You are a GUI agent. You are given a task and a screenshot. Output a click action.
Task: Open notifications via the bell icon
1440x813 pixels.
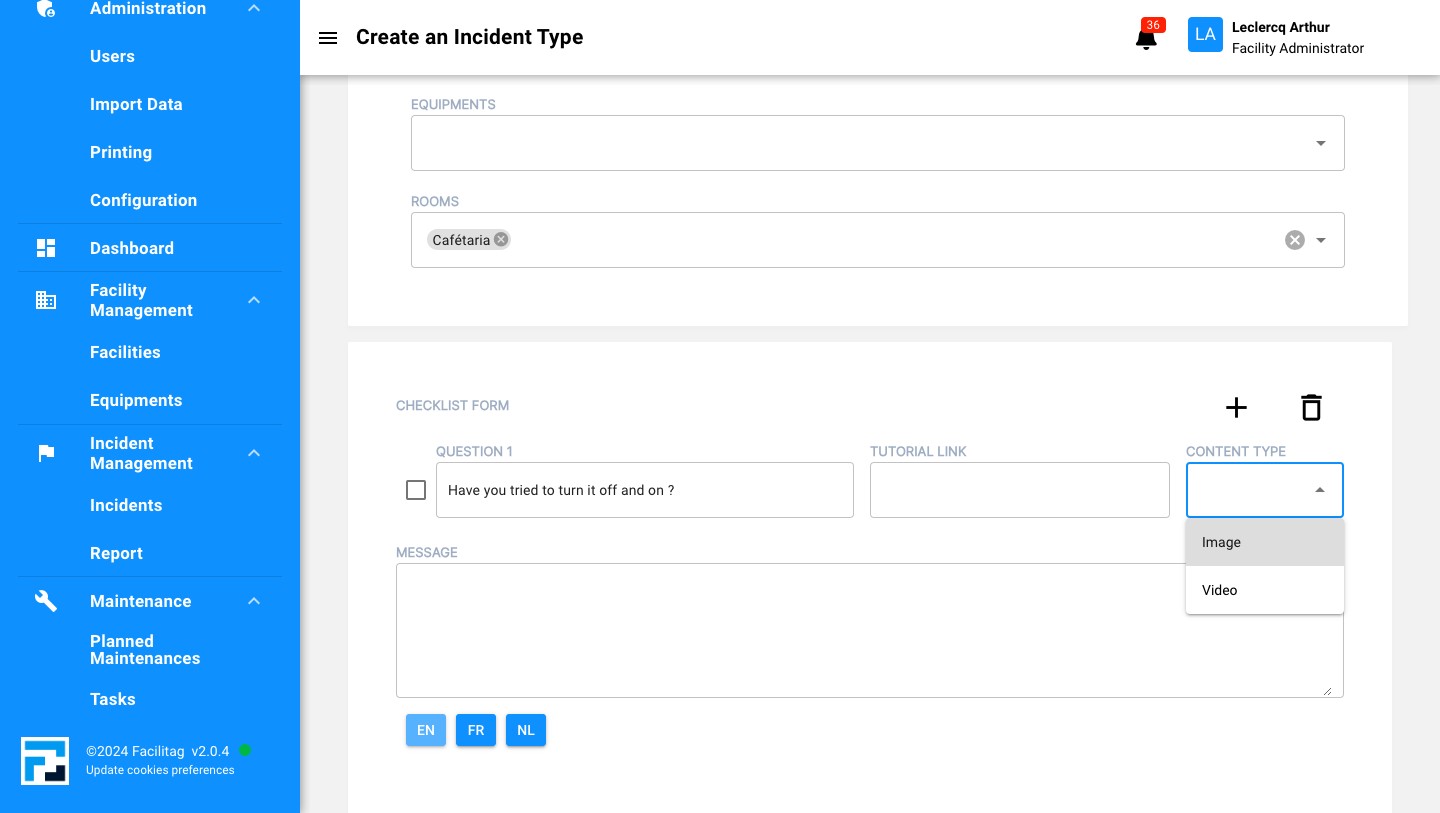coord(1146,38)
